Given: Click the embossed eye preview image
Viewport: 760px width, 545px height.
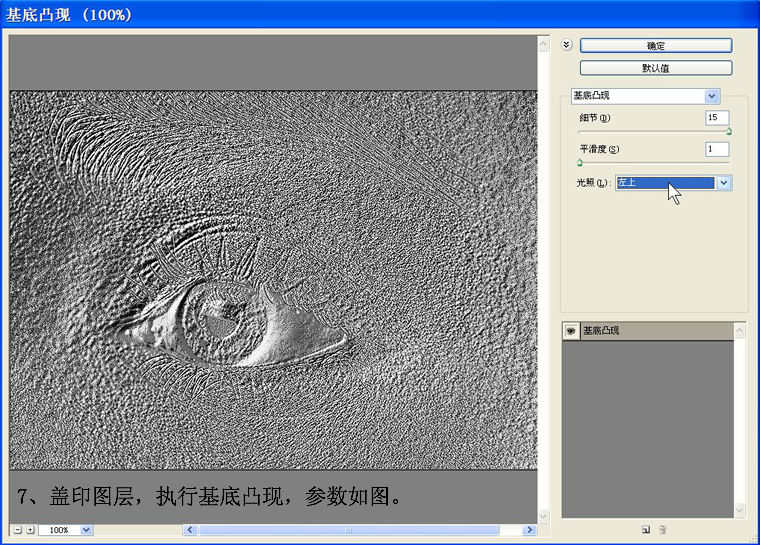Looking at the screenshot, I should (273, 280).
